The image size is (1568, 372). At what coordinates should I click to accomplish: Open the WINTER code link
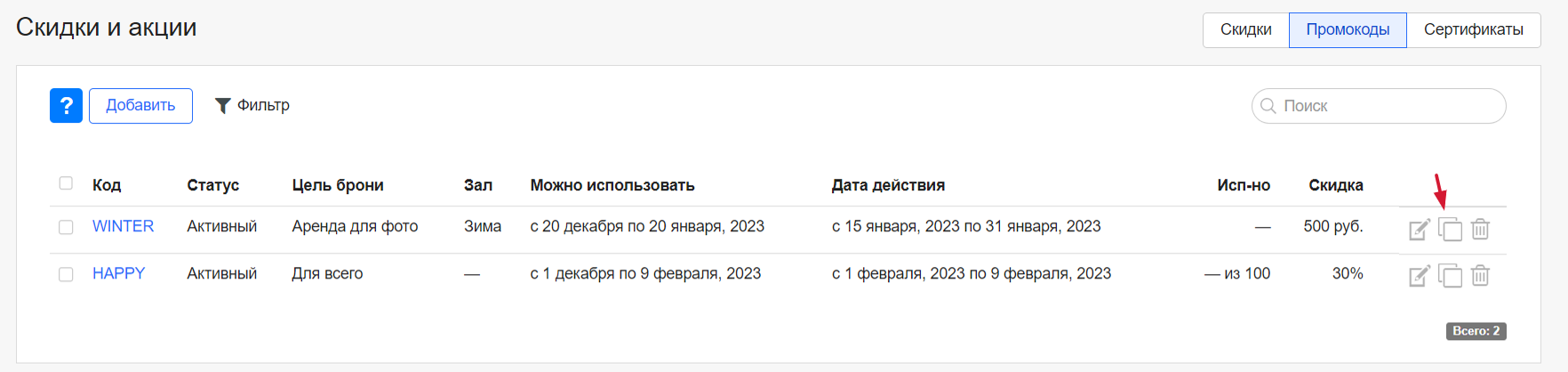click(123, 226)
